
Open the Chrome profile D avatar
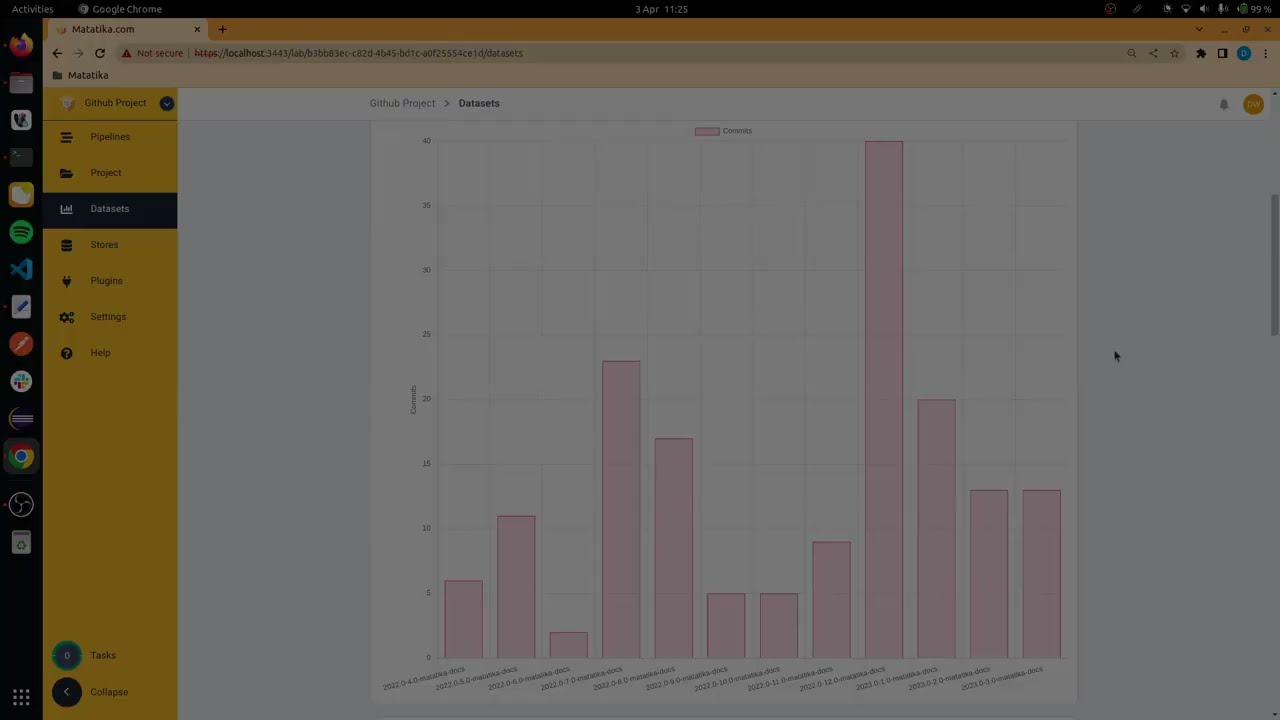point(1244,53)
